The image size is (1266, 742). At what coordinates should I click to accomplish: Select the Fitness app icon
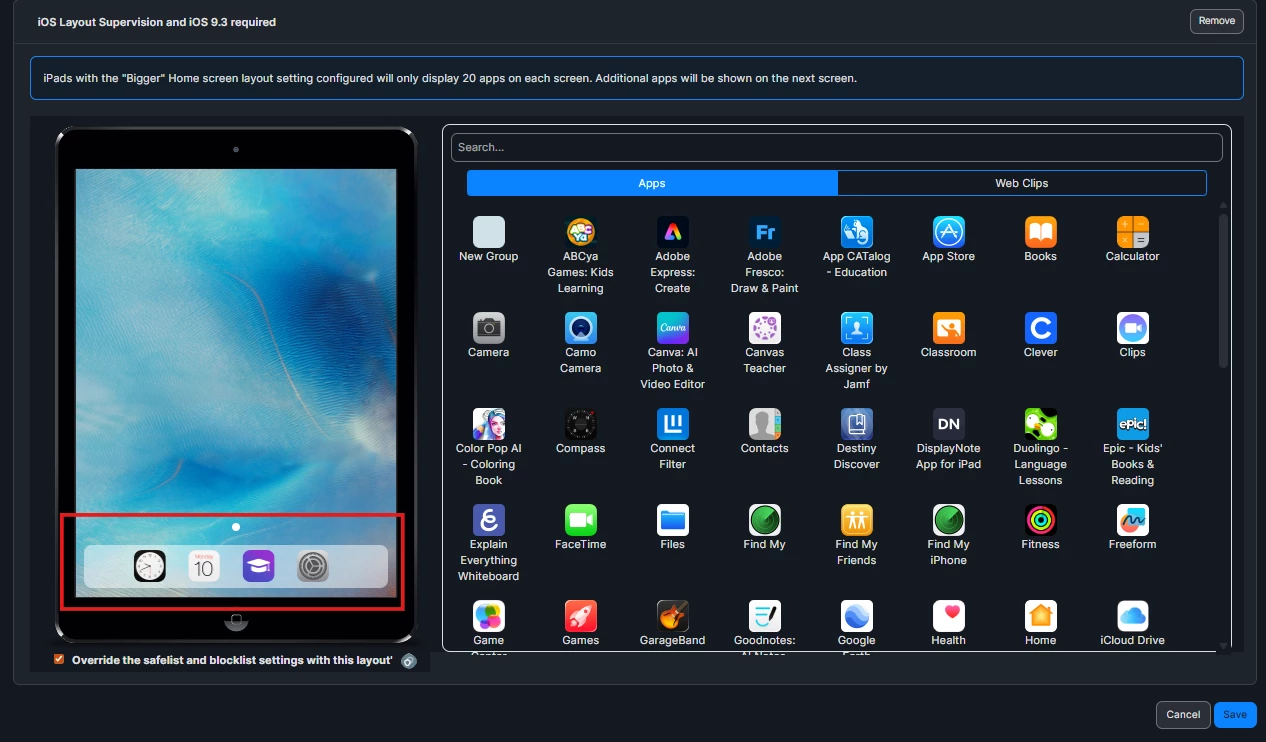(1040, 520)
